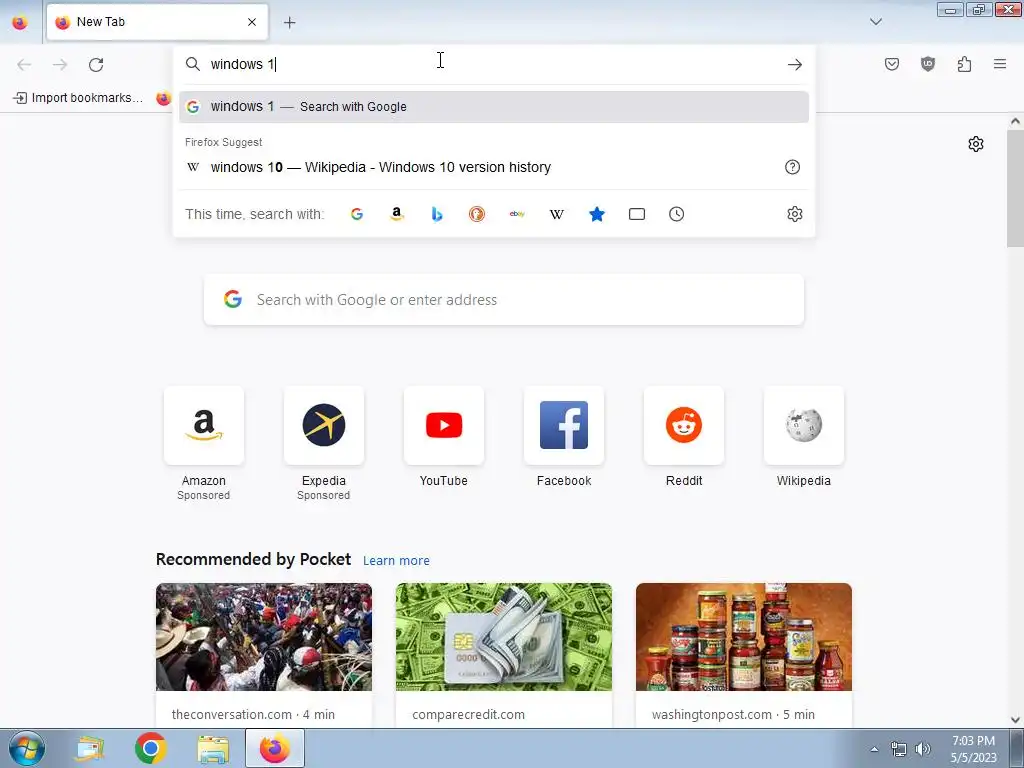Viewport: 1024px width, 768px height.
Task: Open washingtonpost.com Pocket story image
Action: 744,637
